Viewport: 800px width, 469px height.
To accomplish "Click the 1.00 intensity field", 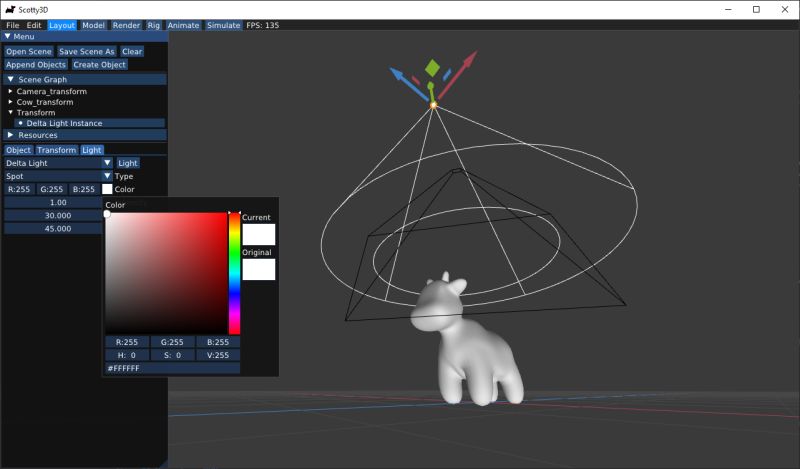I will pyautogui.click(x=53, y=203).
